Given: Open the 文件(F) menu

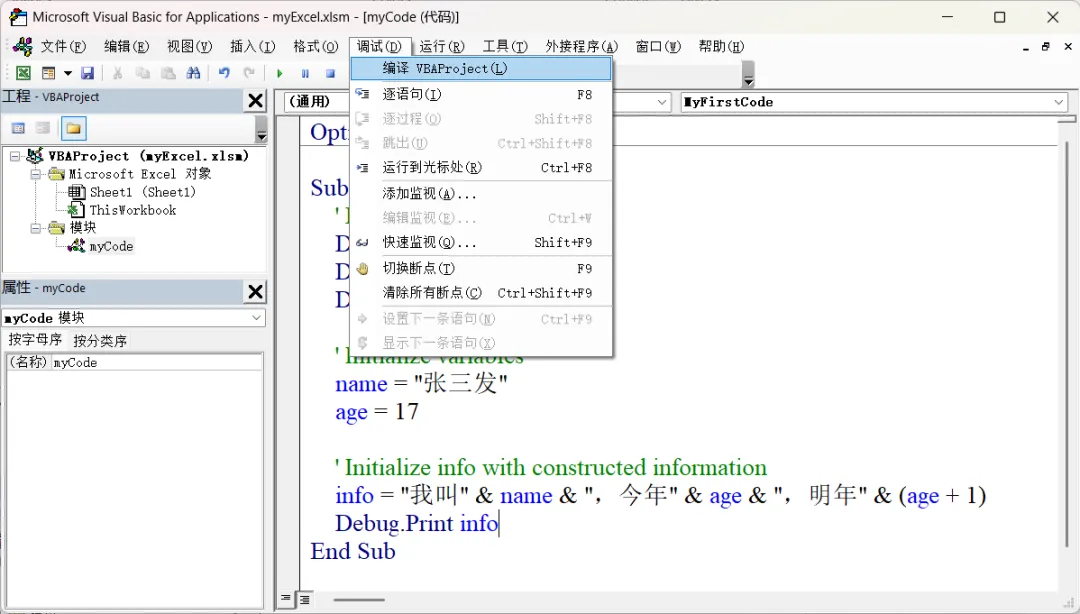Looking at the screenshot, I should tap(63, 46).
